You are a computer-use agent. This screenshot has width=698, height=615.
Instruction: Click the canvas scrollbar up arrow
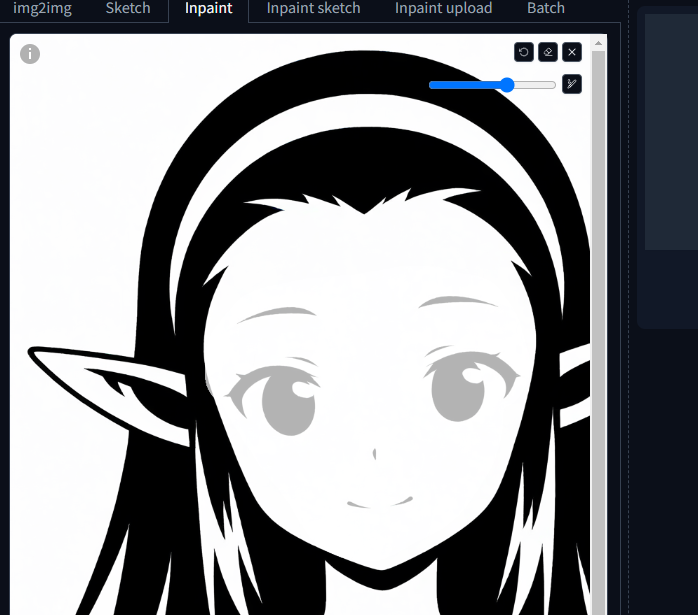coord(598,43)
